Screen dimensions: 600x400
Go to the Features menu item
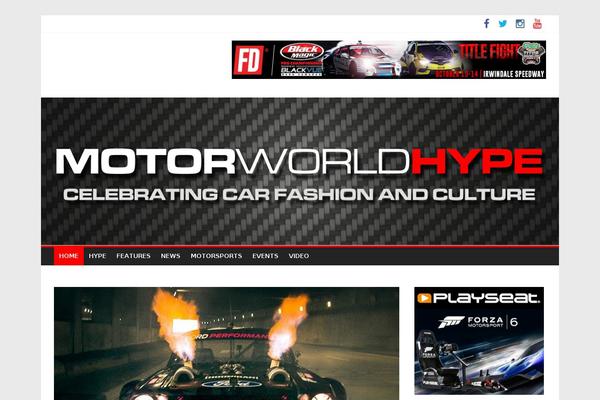tap(134, 256)
